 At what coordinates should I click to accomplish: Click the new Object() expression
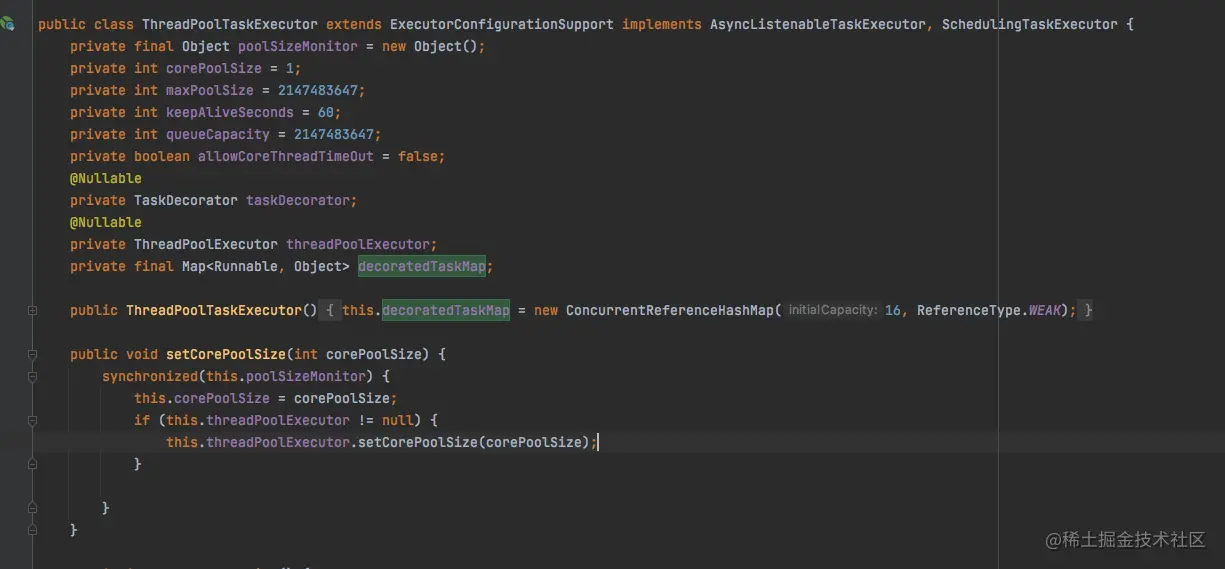[x=430, y=46]
